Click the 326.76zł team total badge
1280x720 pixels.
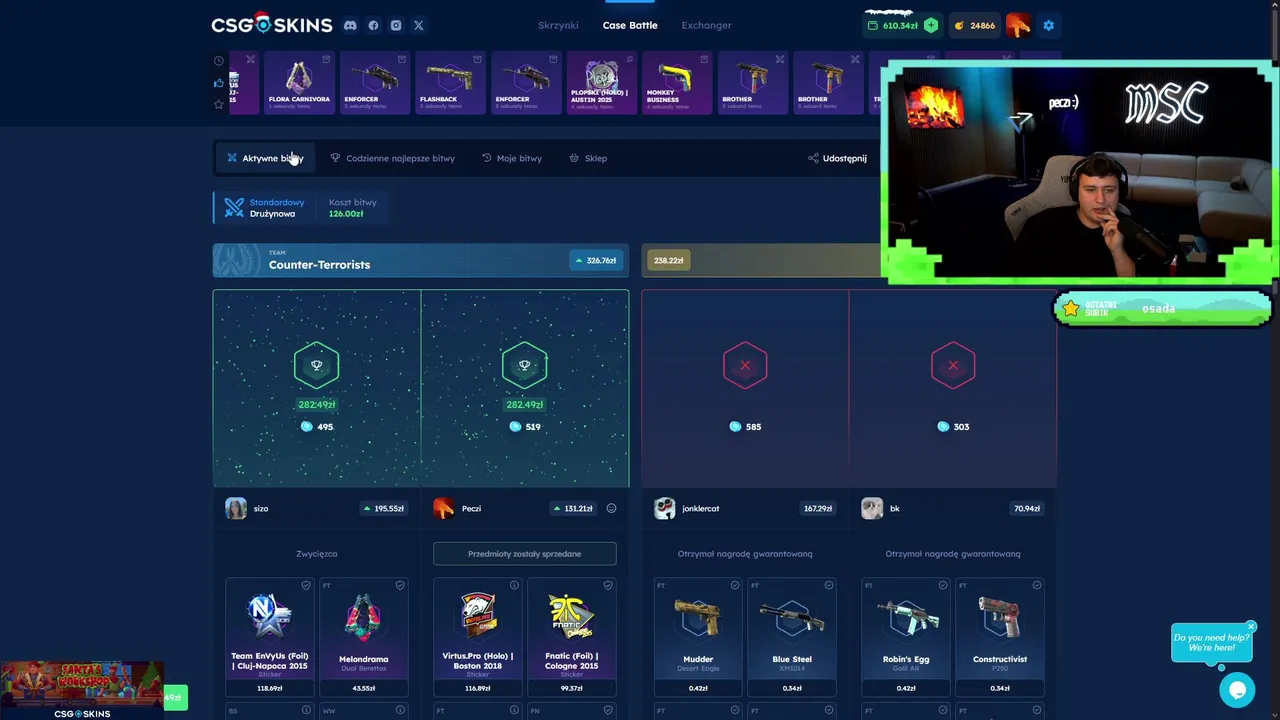(594, 260)
